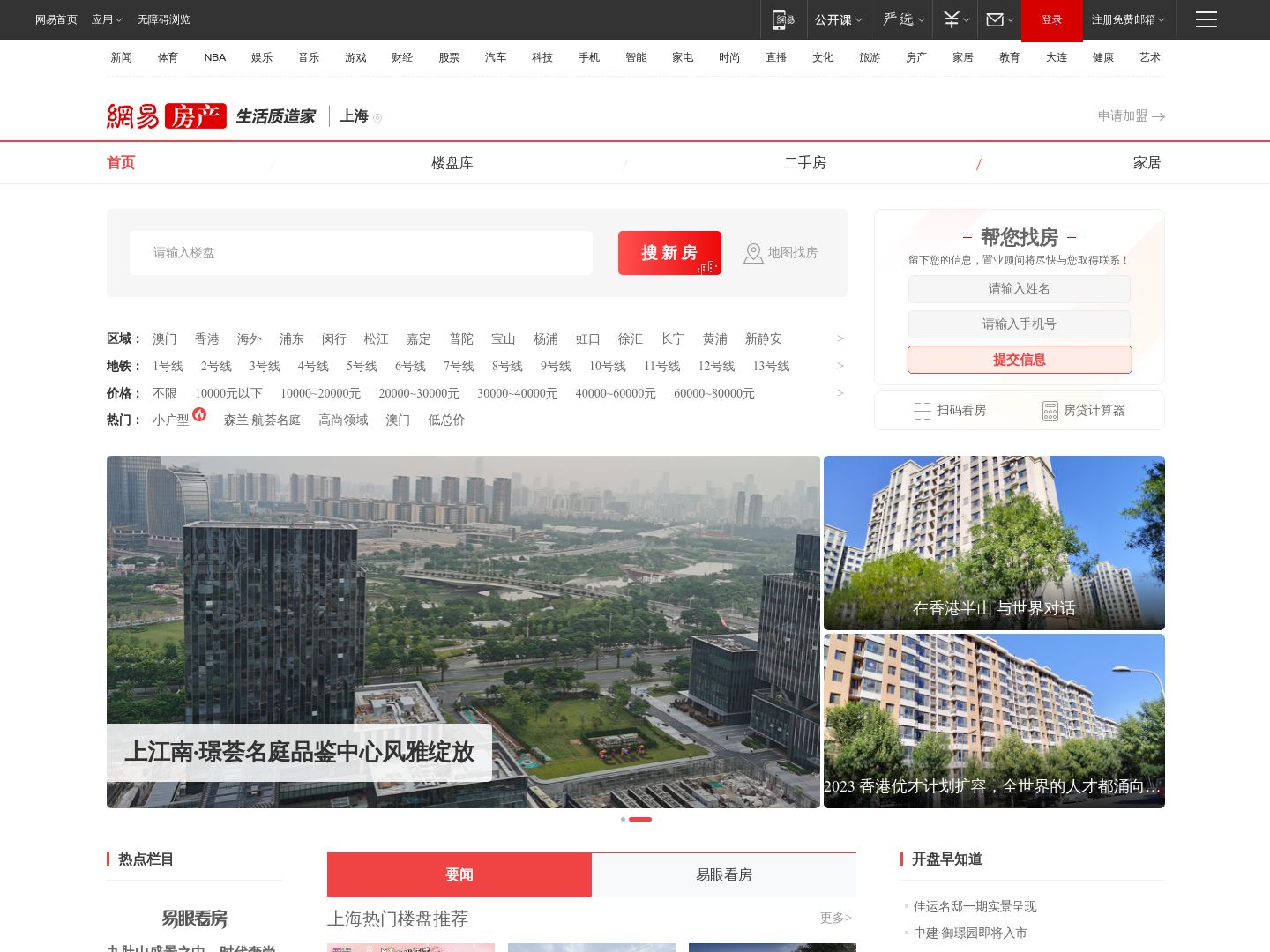Open the NetEase mobile app icon
The height and width of the screenshot is (952, 1270).
click(x=784, y=19)
